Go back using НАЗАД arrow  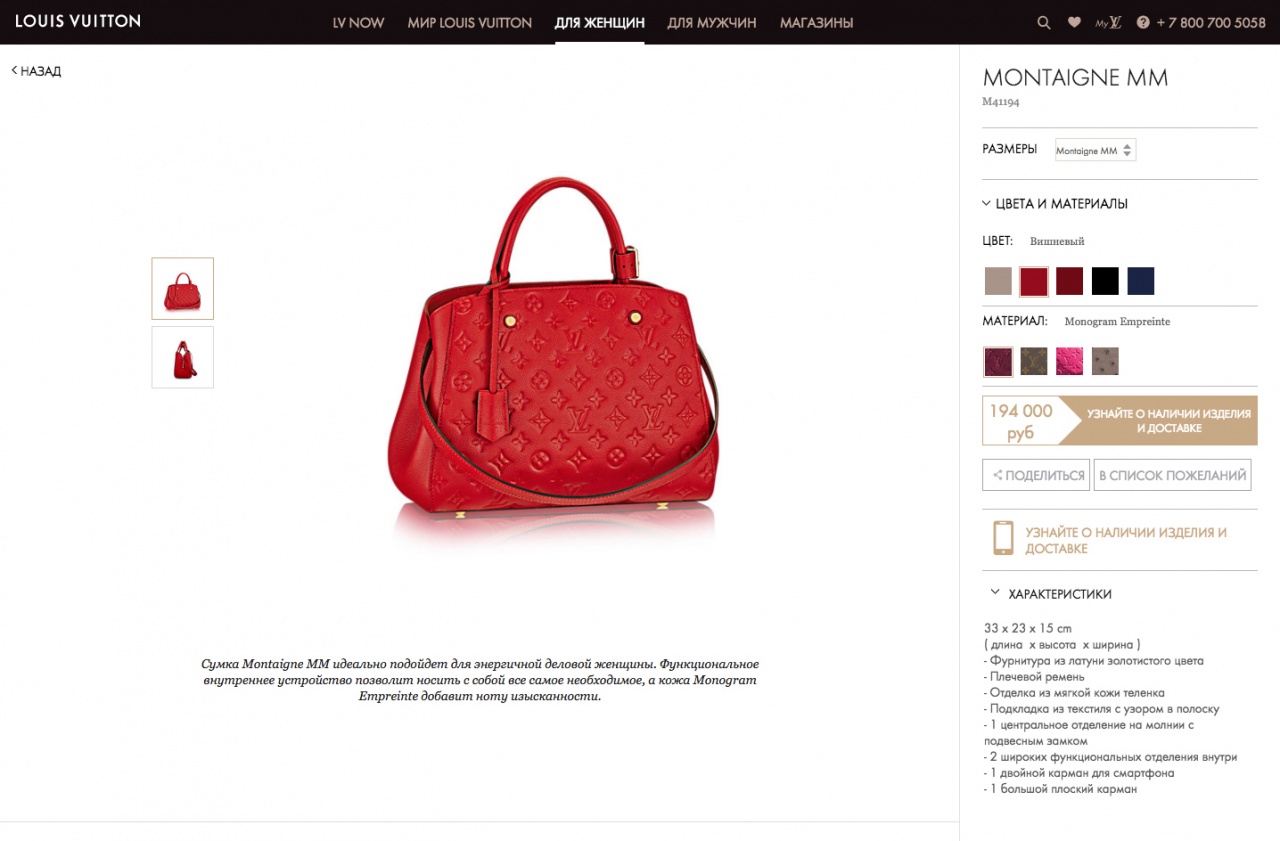click(x=36, y=71)
